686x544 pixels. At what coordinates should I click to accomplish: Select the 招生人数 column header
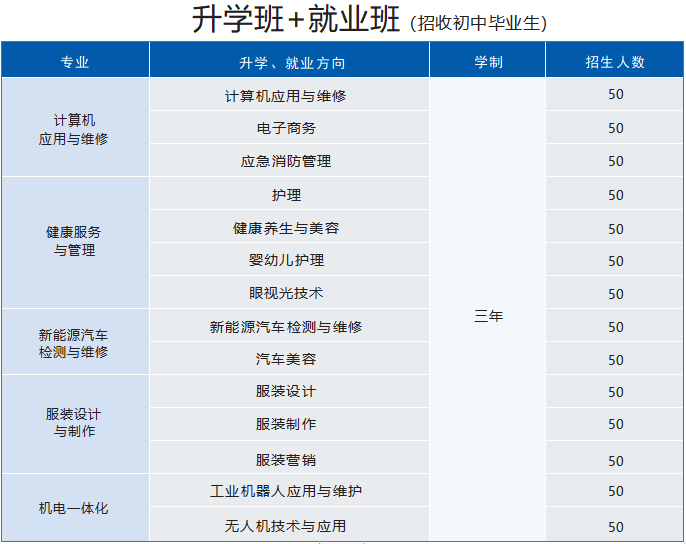(615, 62)
